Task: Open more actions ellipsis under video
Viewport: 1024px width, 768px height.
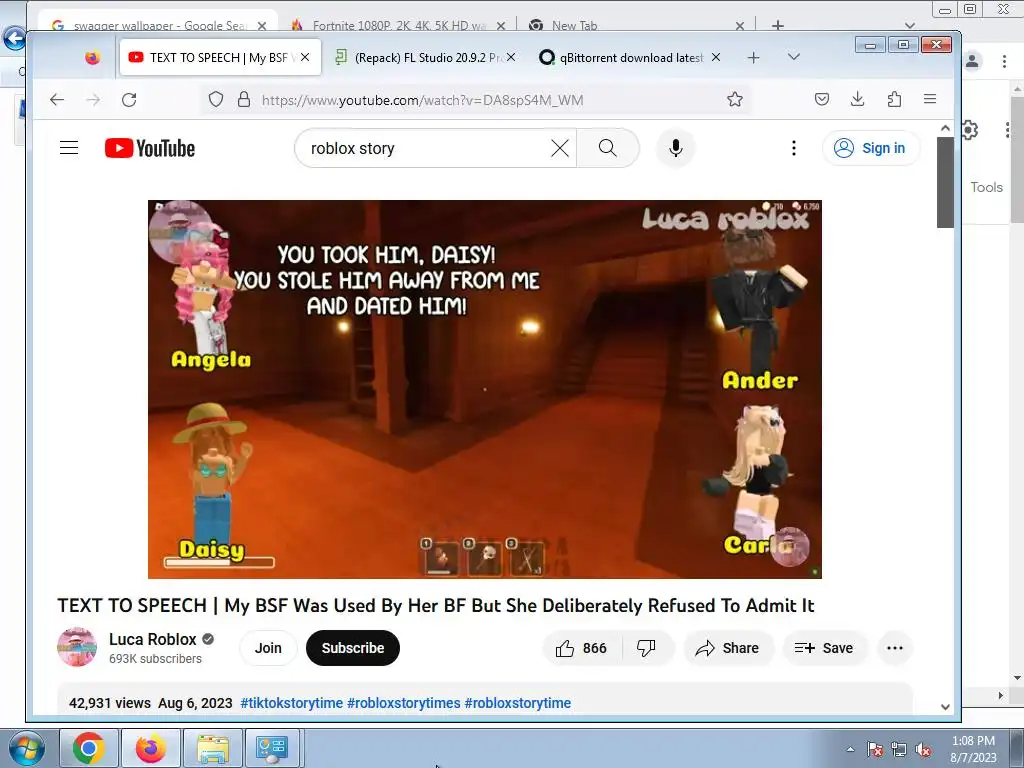Action: pos(895,648)
